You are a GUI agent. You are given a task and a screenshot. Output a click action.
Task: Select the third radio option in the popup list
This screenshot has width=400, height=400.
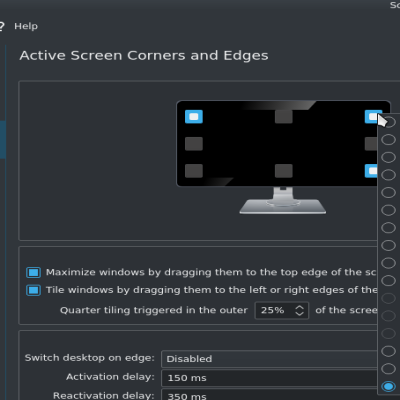(x=388, y=157)
